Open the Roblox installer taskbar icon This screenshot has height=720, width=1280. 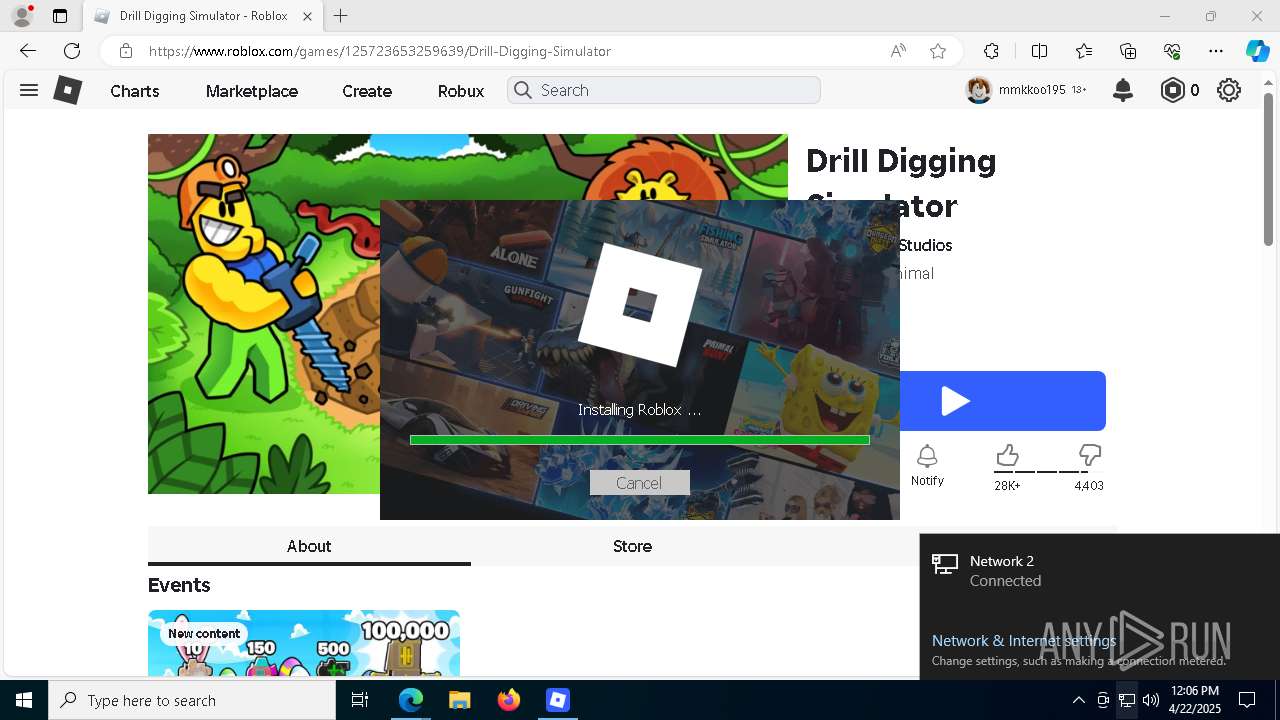pyautogui.click(x=558, y=700)
